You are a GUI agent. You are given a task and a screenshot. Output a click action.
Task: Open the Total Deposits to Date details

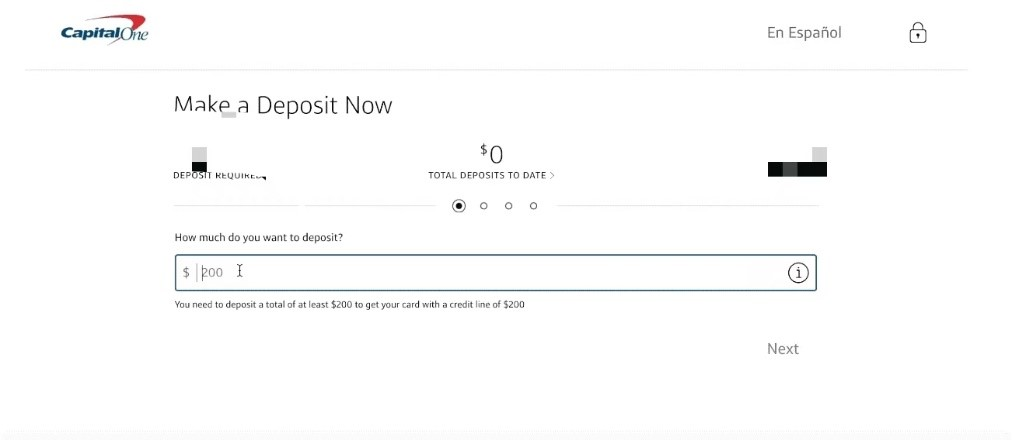point(487,176)
